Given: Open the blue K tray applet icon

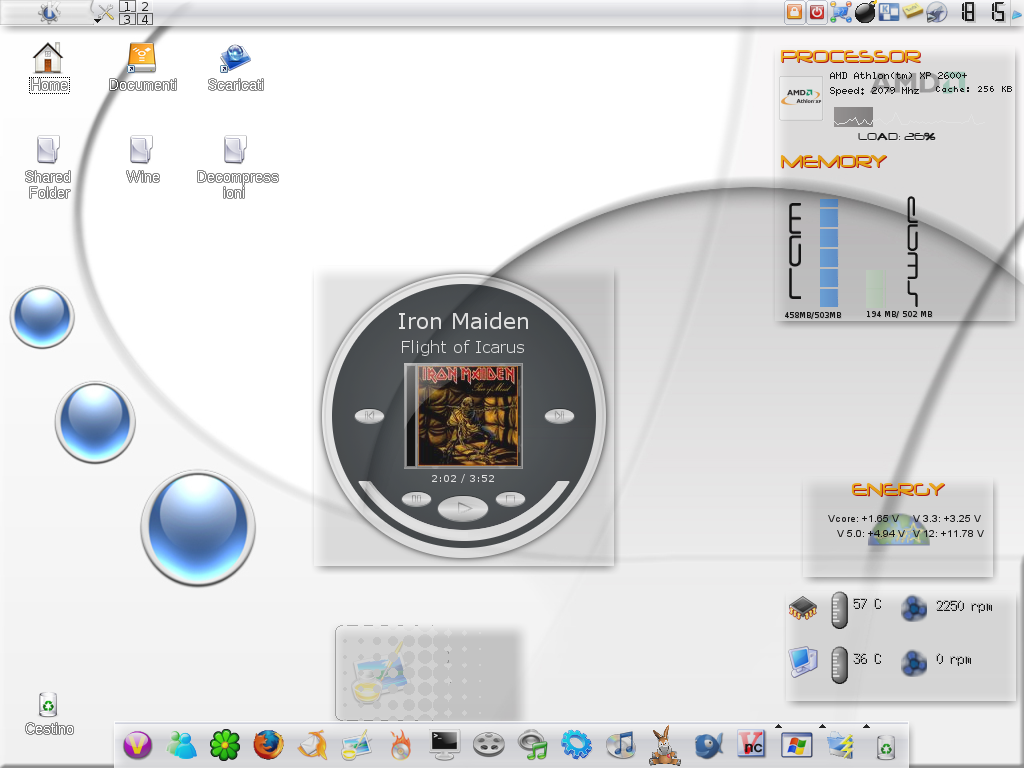Looking at the screenshot, I should pyautogui.click(x=888, y=12).
